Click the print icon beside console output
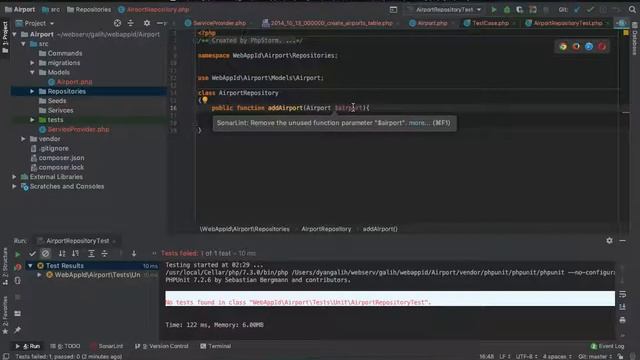Screen dimensions: 640x360 pos(622,320)
